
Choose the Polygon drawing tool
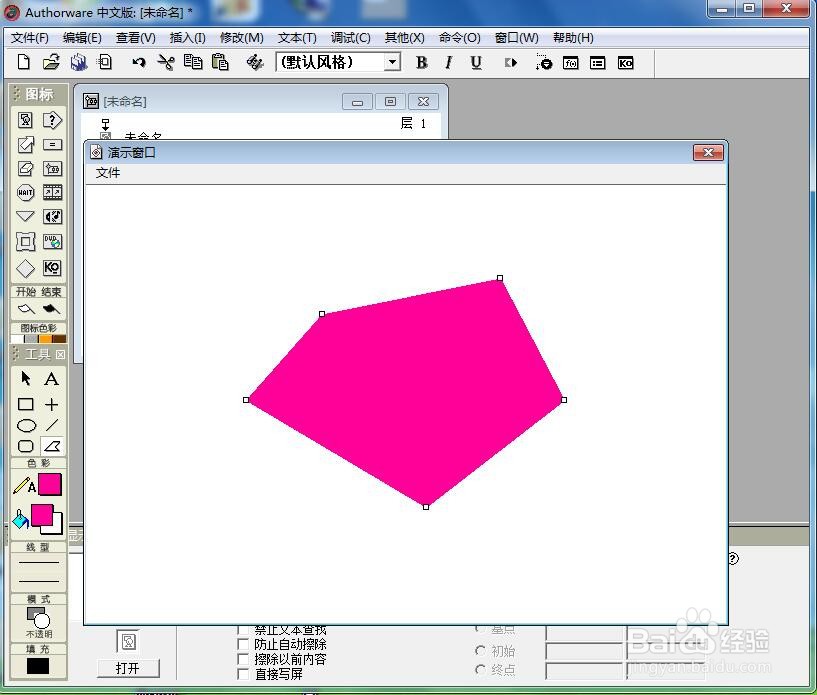click(x=52, y=446)
